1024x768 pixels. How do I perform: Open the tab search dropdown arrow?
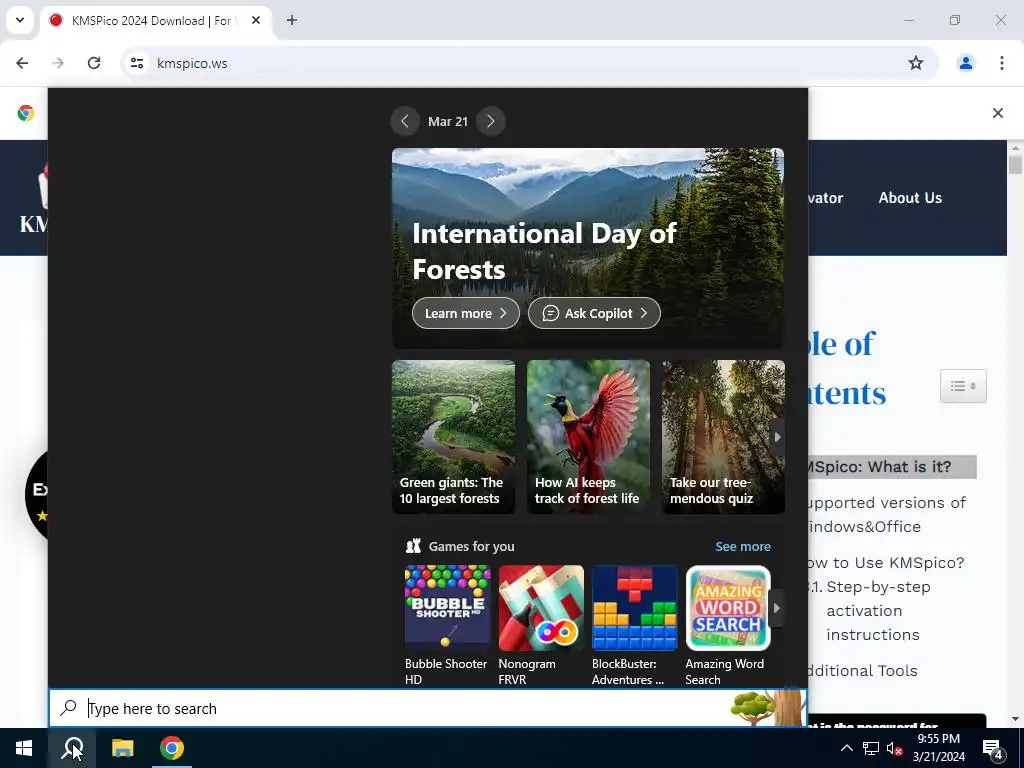coord(20,20)
